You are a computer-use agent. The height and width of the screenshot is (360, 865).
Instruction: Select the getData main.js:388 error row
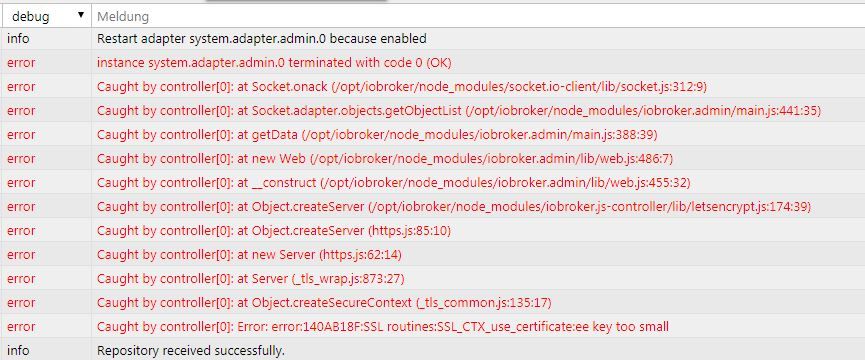432,135
